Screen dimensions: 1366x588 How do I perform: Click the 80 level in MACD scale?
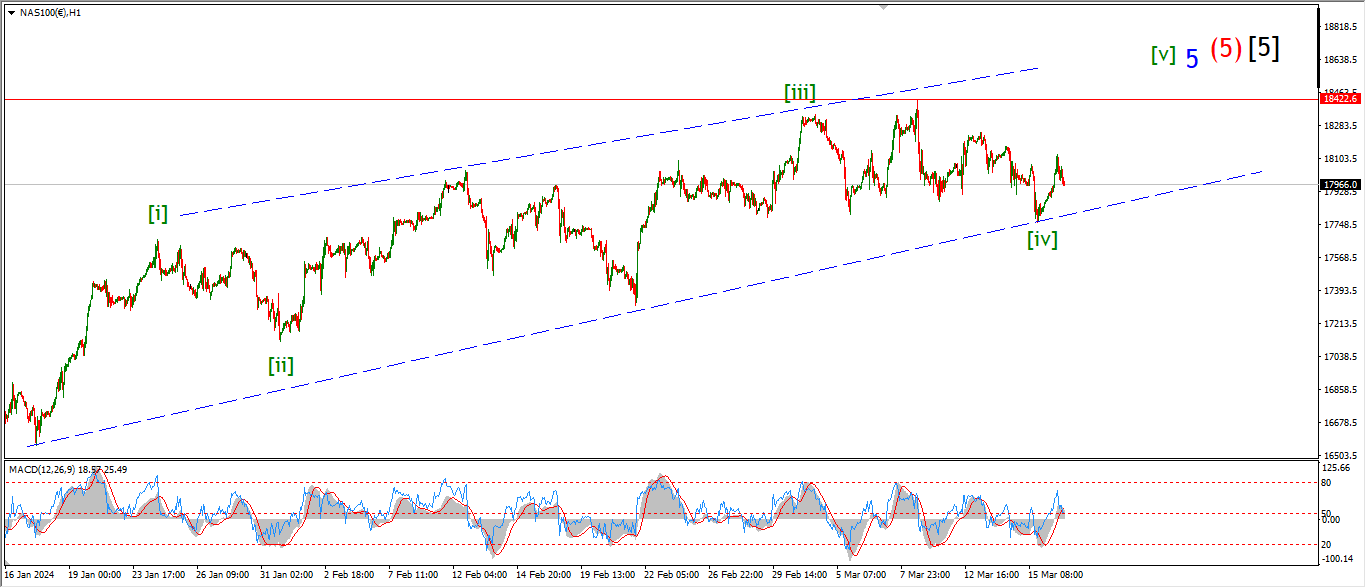1327,483
